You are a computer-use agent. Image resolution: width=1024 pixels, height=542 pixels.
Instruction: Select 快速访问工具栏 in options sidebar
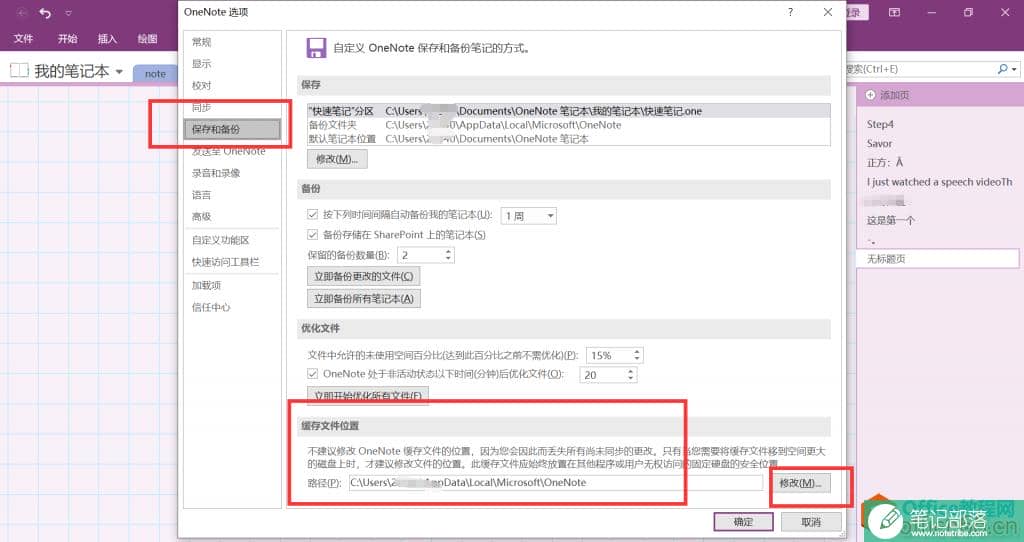232,262
